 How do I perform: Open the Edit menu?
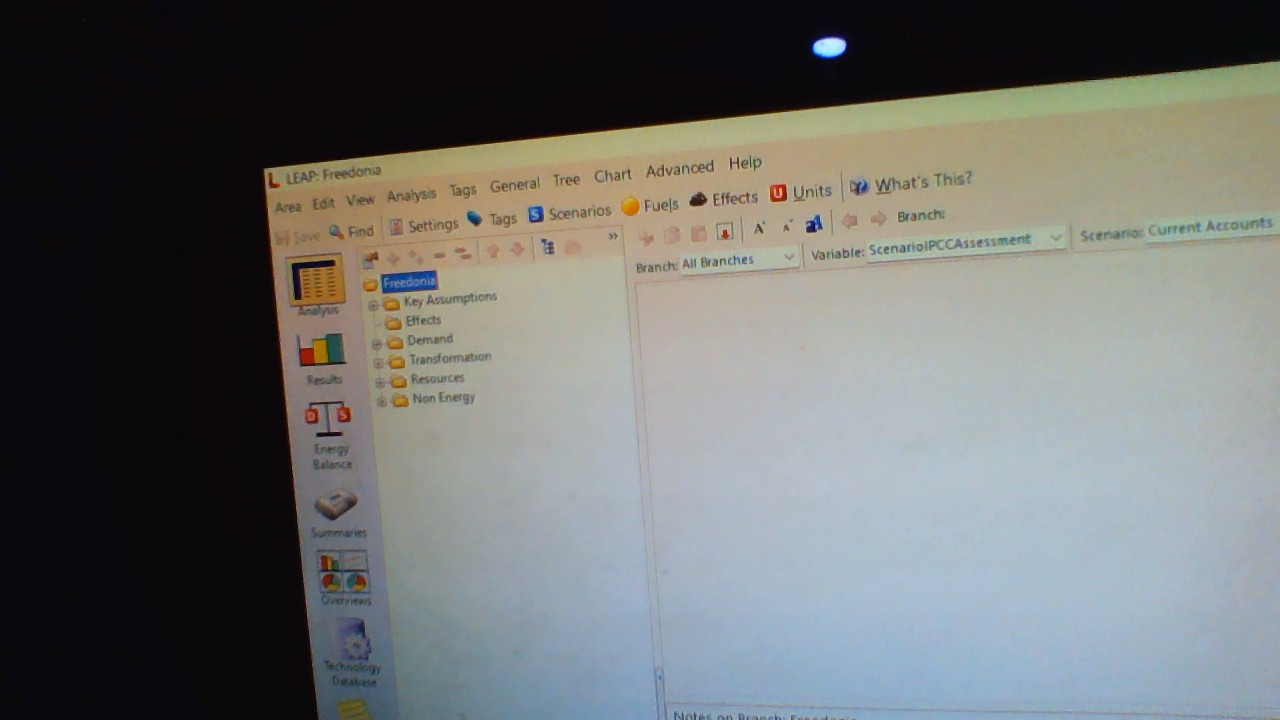coord(323,204)
